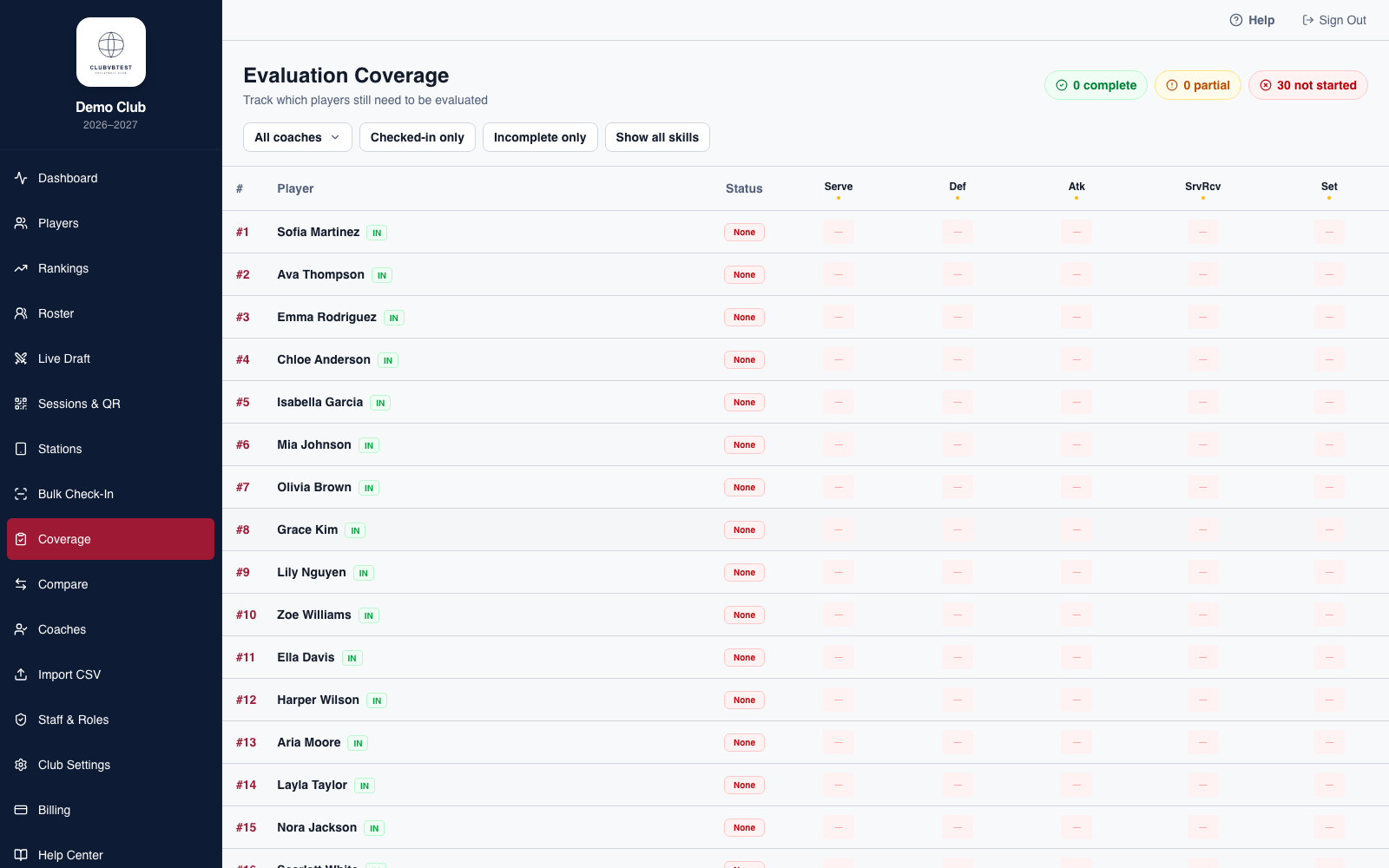Click the Dashboard pulse icon
1389x868 pixels.
(x=21, y=178)
